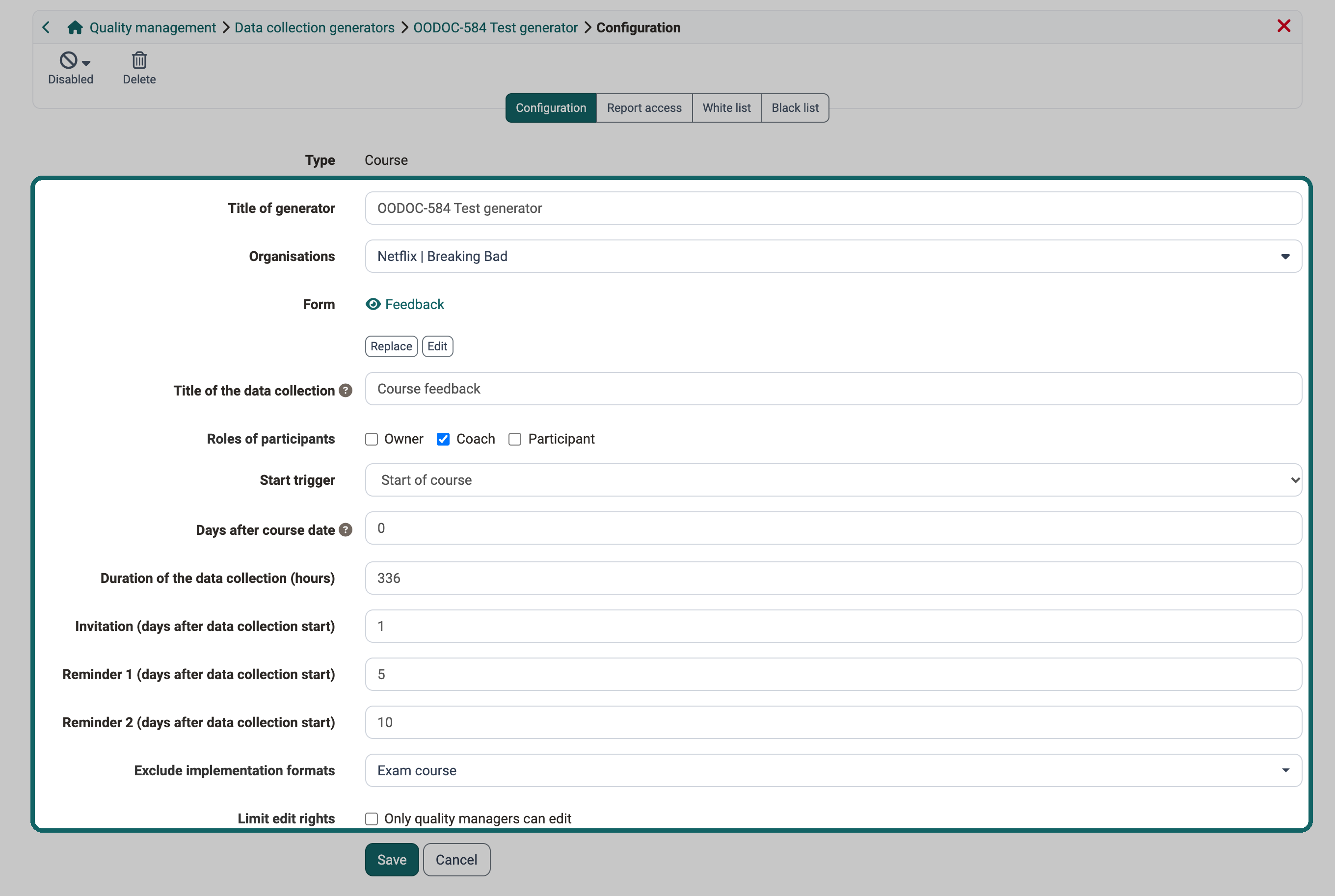The width and height of the screenshot is (1335, 896).
Task: Switch to the Configuration tab
Action: (x=551, y=108)
